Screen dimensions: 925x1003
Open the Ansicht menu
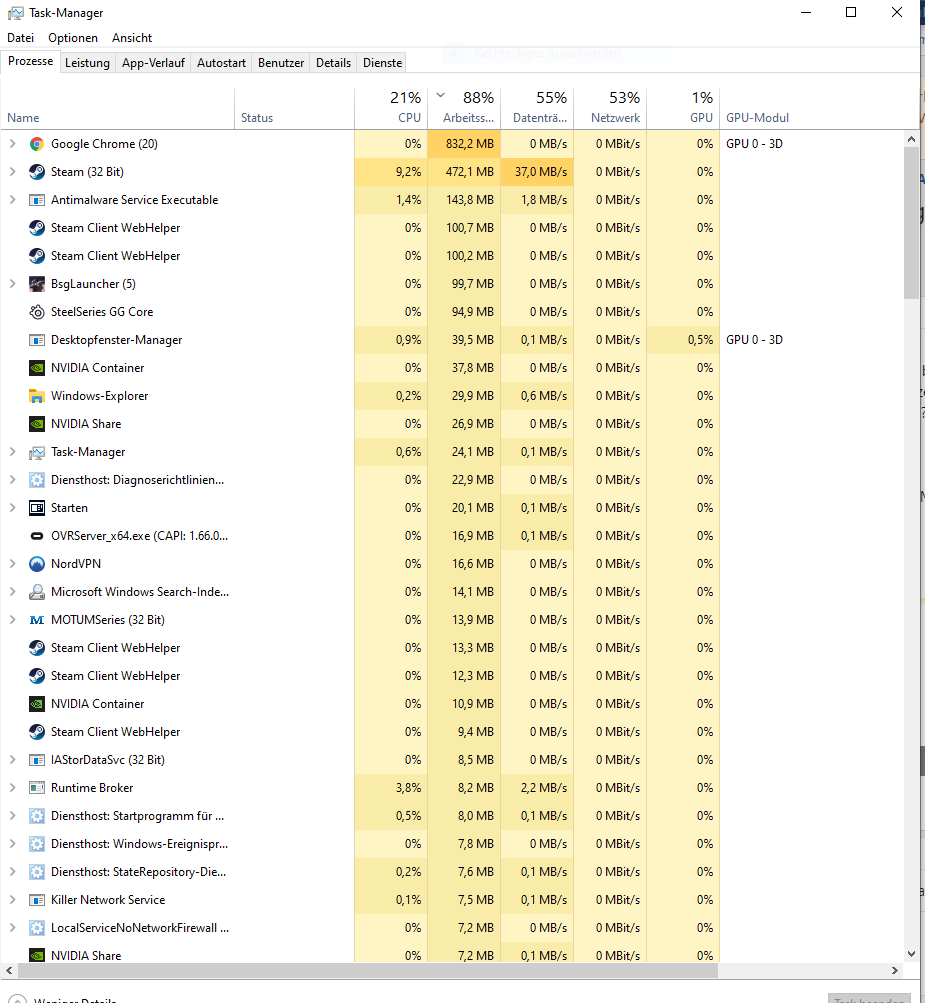point(132,38)
